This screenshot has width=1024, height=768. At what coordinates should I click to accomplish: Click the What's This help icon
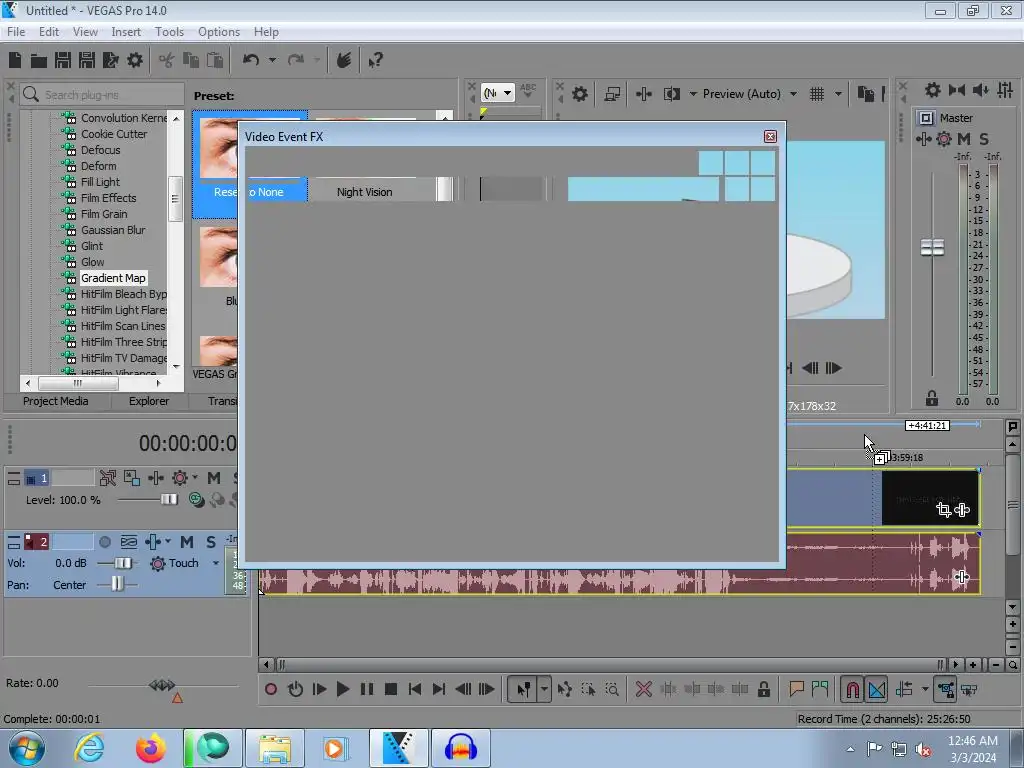tap(376, 61)
